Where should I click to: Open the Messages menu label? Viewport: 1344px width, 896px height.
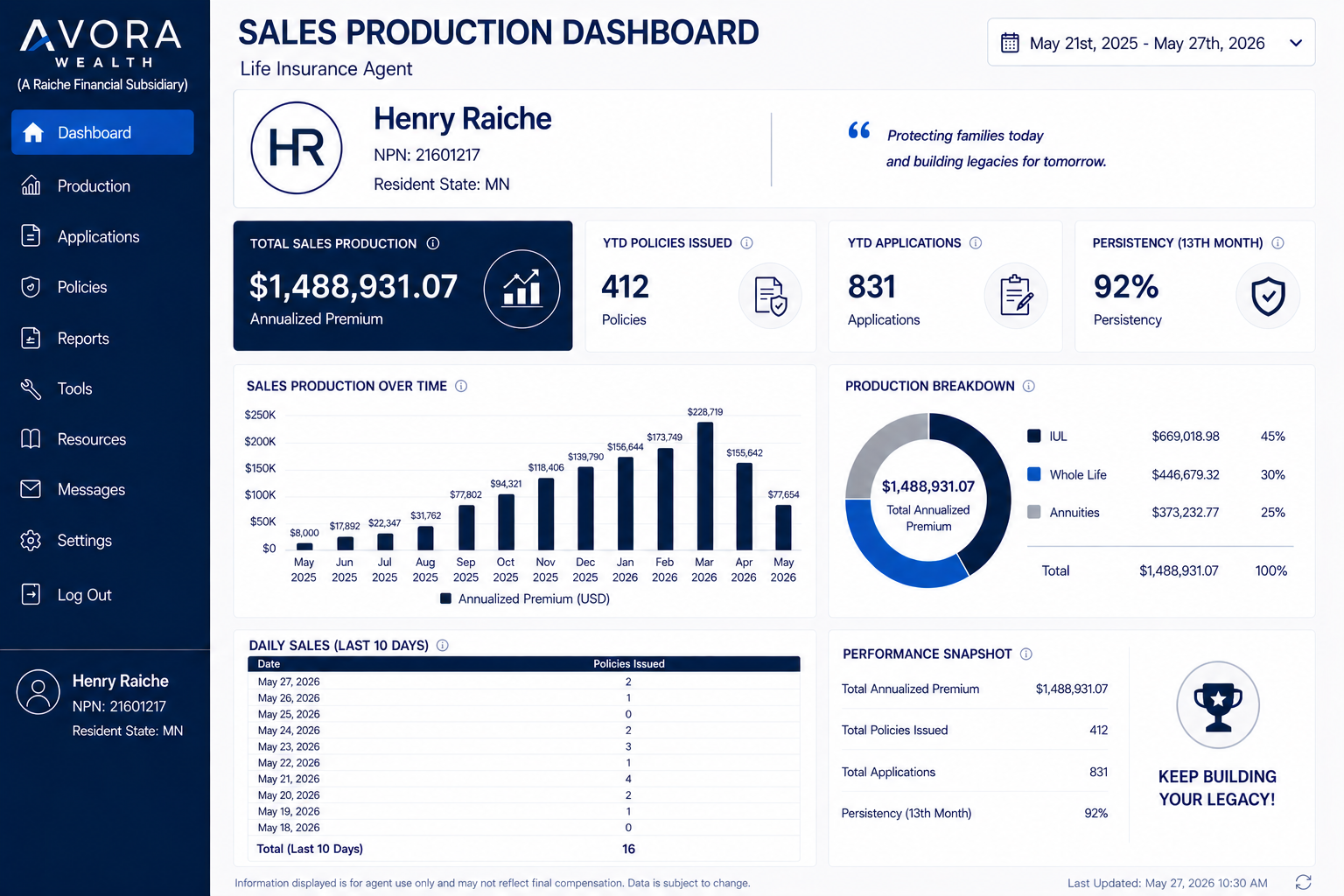tap(91, 490)
